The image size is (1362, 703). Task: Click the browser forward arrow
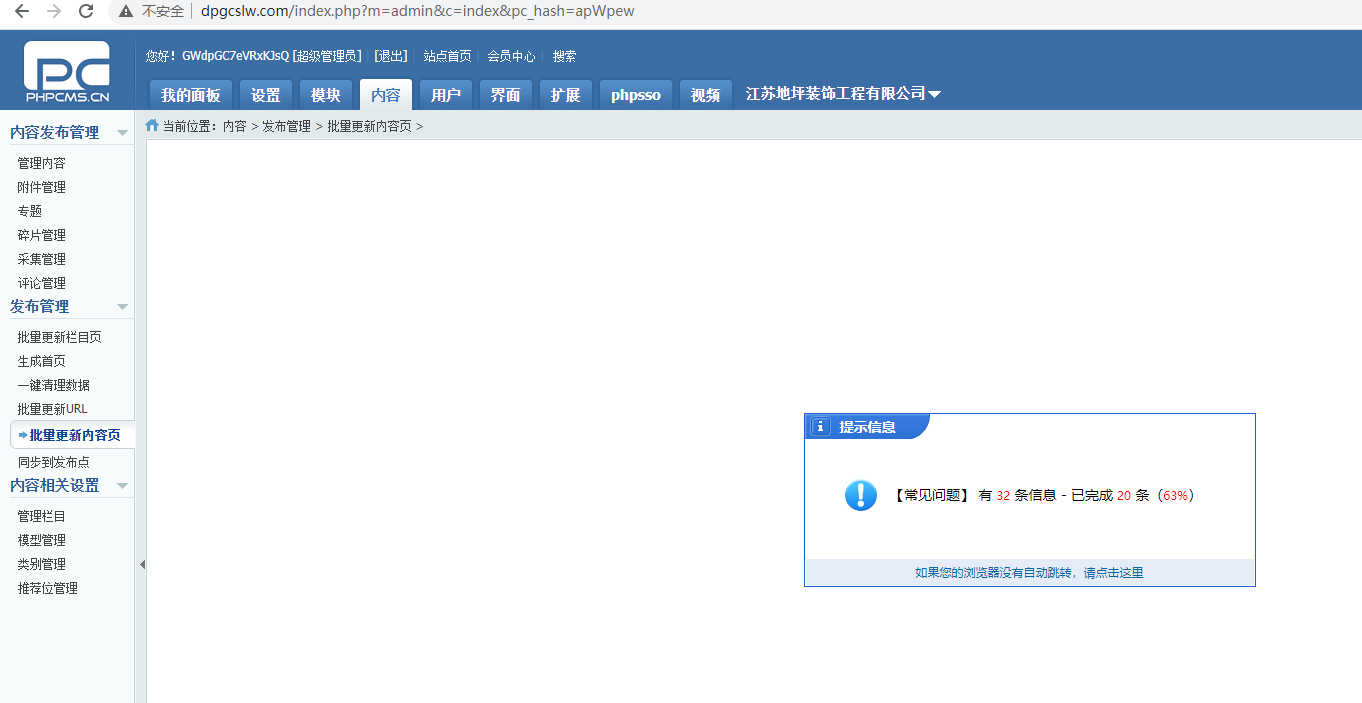(x=54, y=11)
